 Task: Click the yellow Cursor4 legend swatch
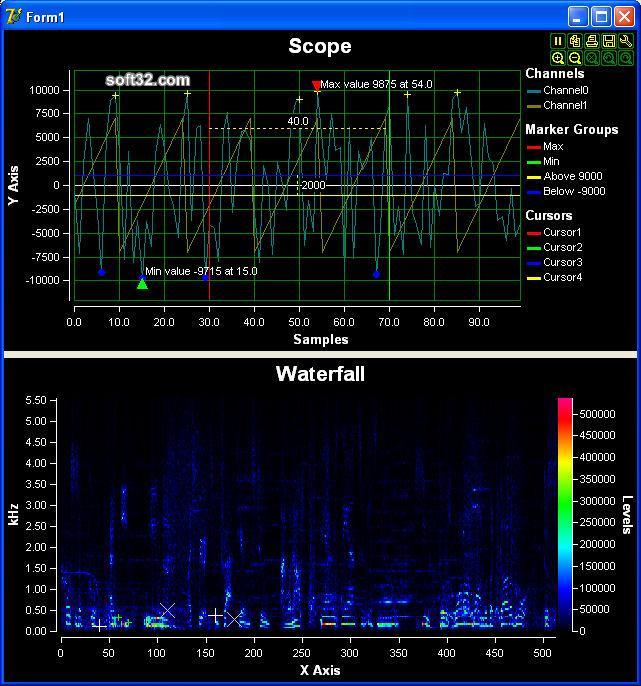534,278
